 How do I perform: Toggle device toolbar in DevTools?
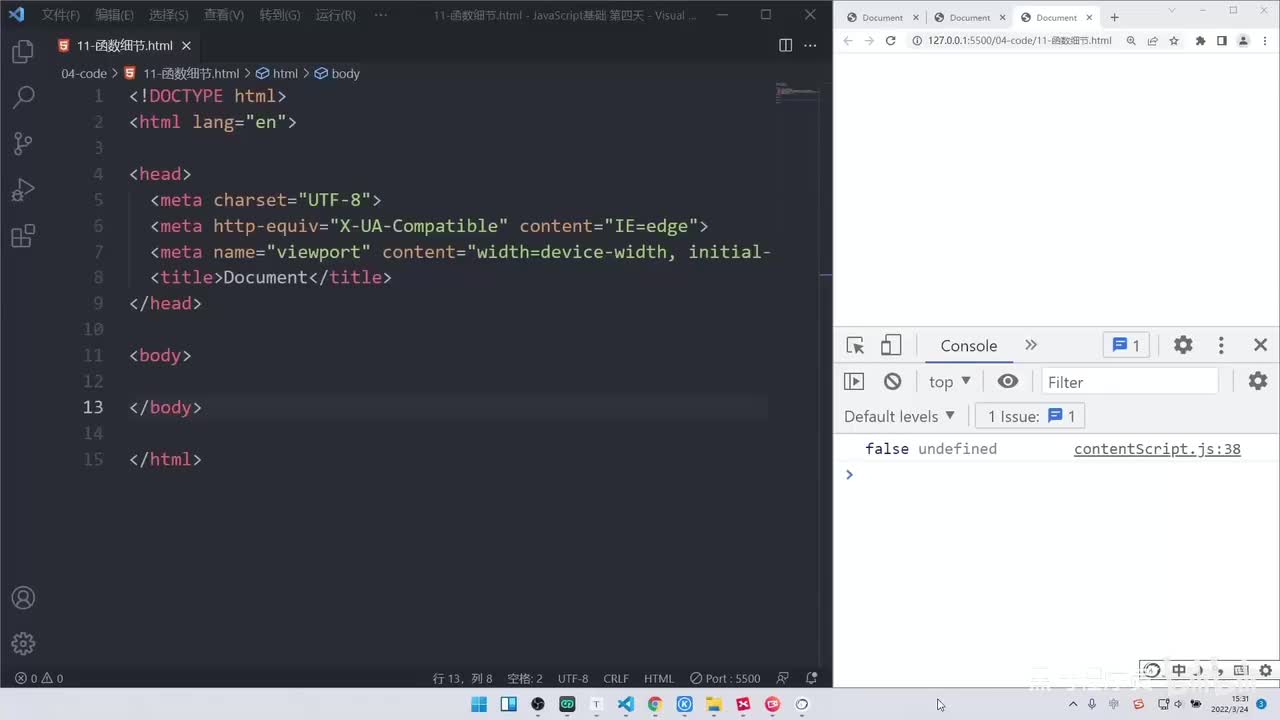pos(890,345)
